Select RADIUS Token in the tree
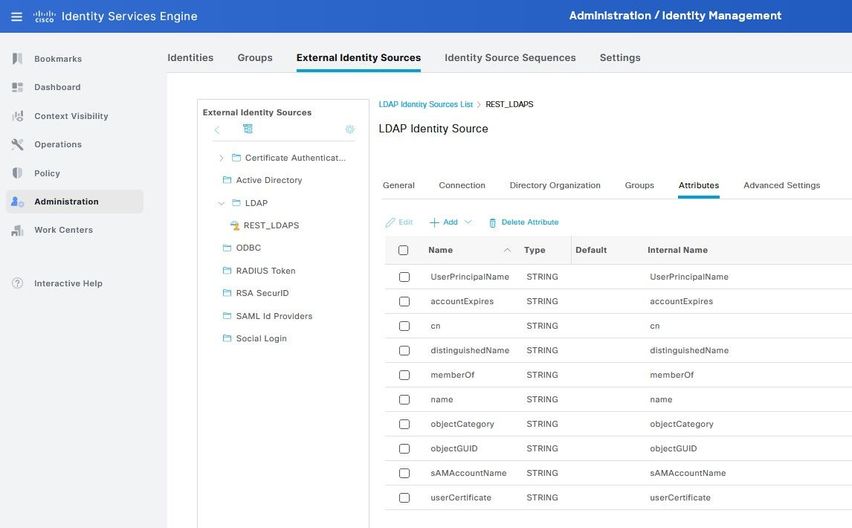The height and width of the screenshot is (528, 852). coord(266,271)
